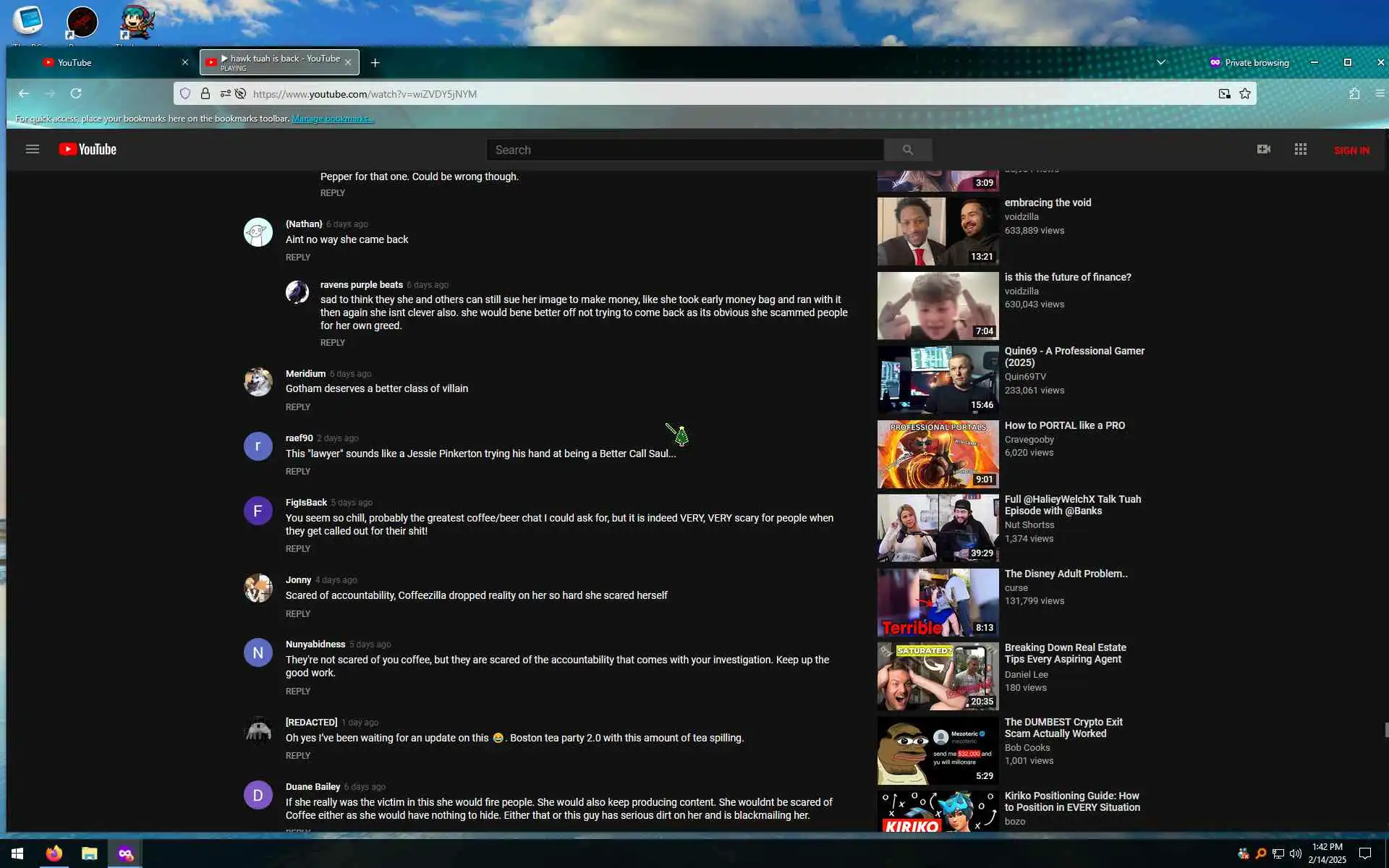Click the tracking protection shield icon

coord(185,94)
